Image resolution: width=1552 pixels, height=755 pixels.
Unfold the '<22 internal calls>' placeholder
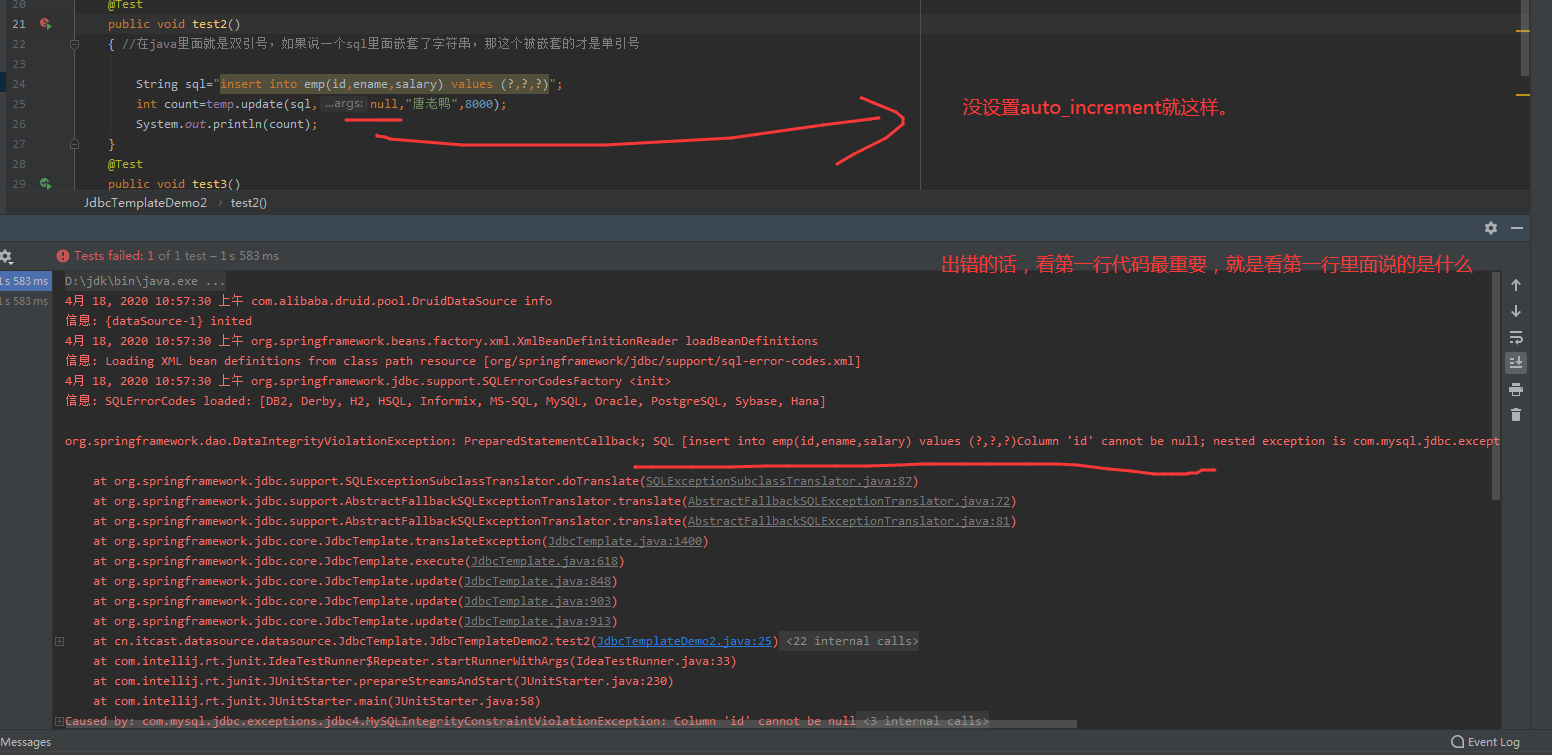click(x=851, y=641)
